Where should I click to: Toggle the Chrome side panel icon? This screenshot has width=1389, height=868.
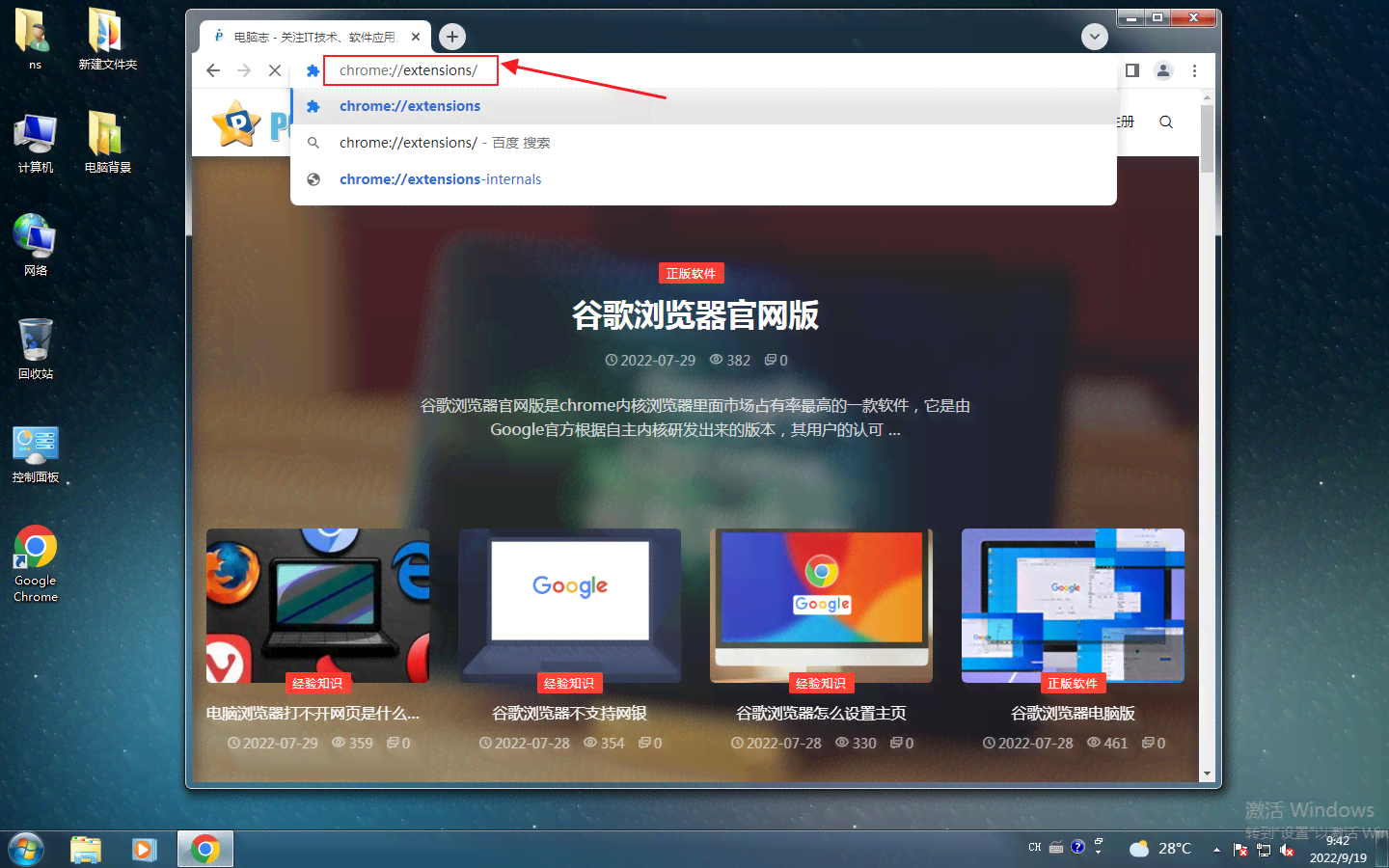click(1132, 70)
